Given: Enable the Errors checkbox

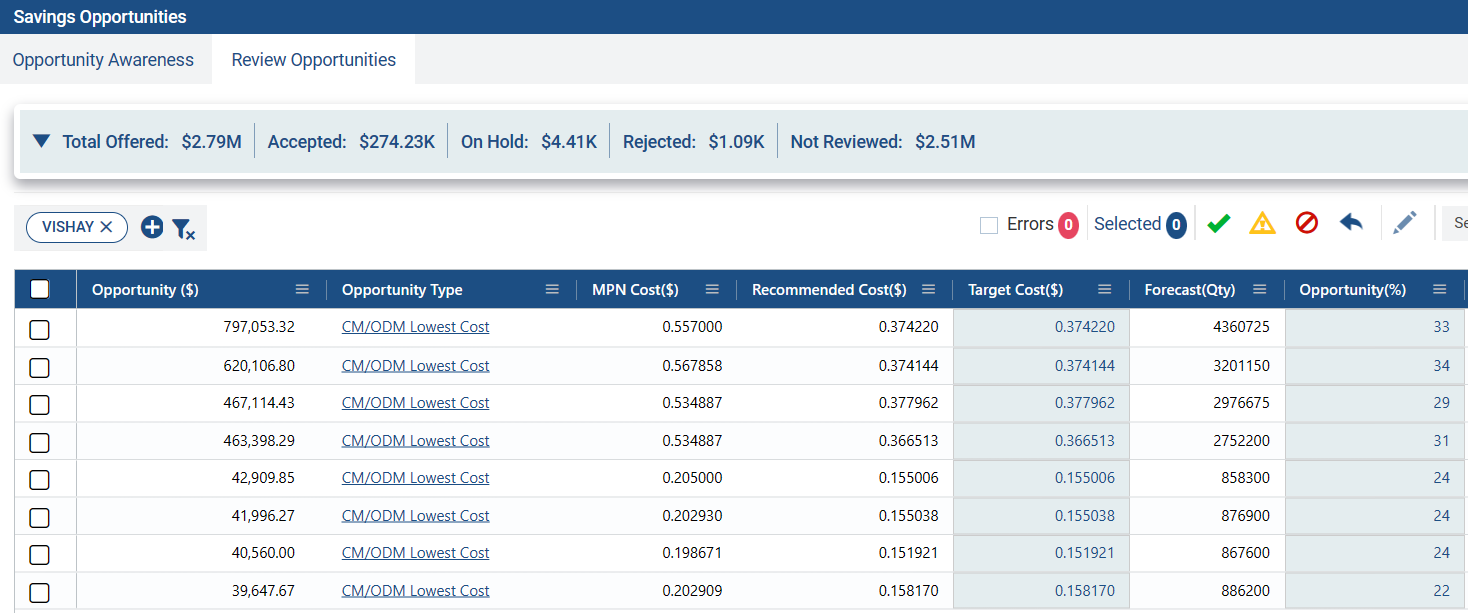Looking at the screenshot, I should coord(989,226).
